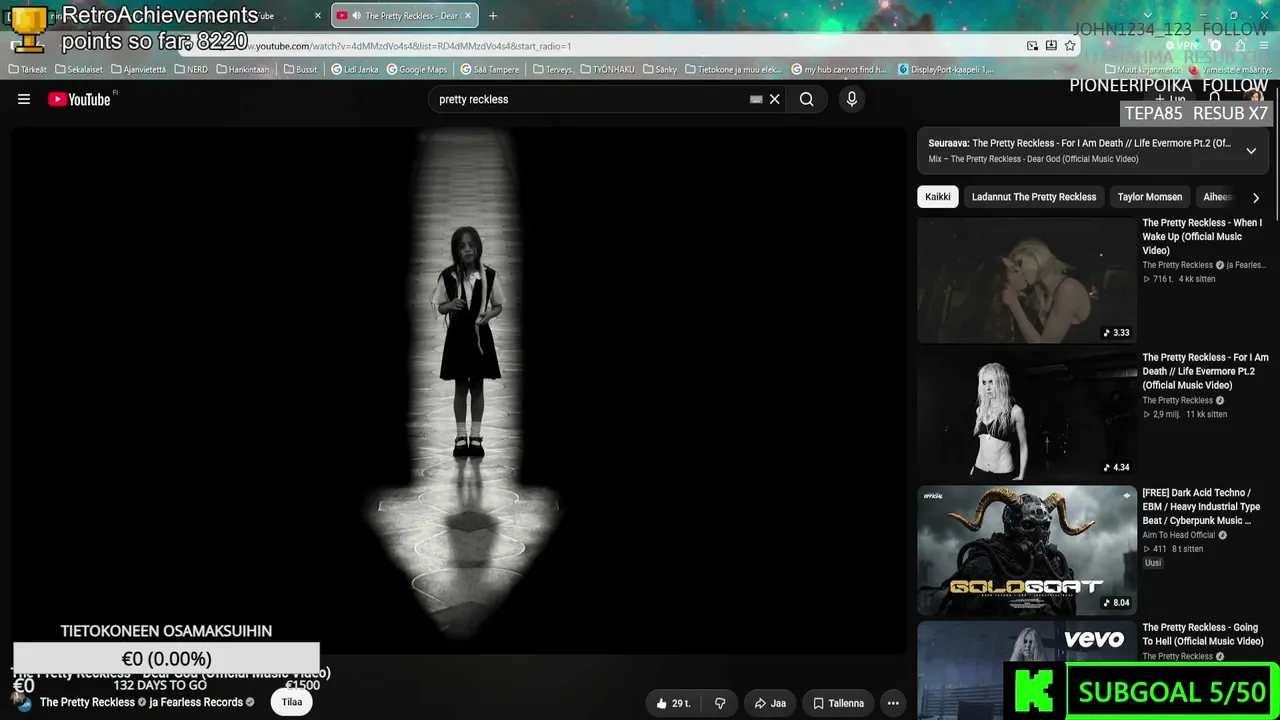1280x720 pixels.
Task: Expand the Seuraava playlist panel chevron
Action: [1251, 151]
